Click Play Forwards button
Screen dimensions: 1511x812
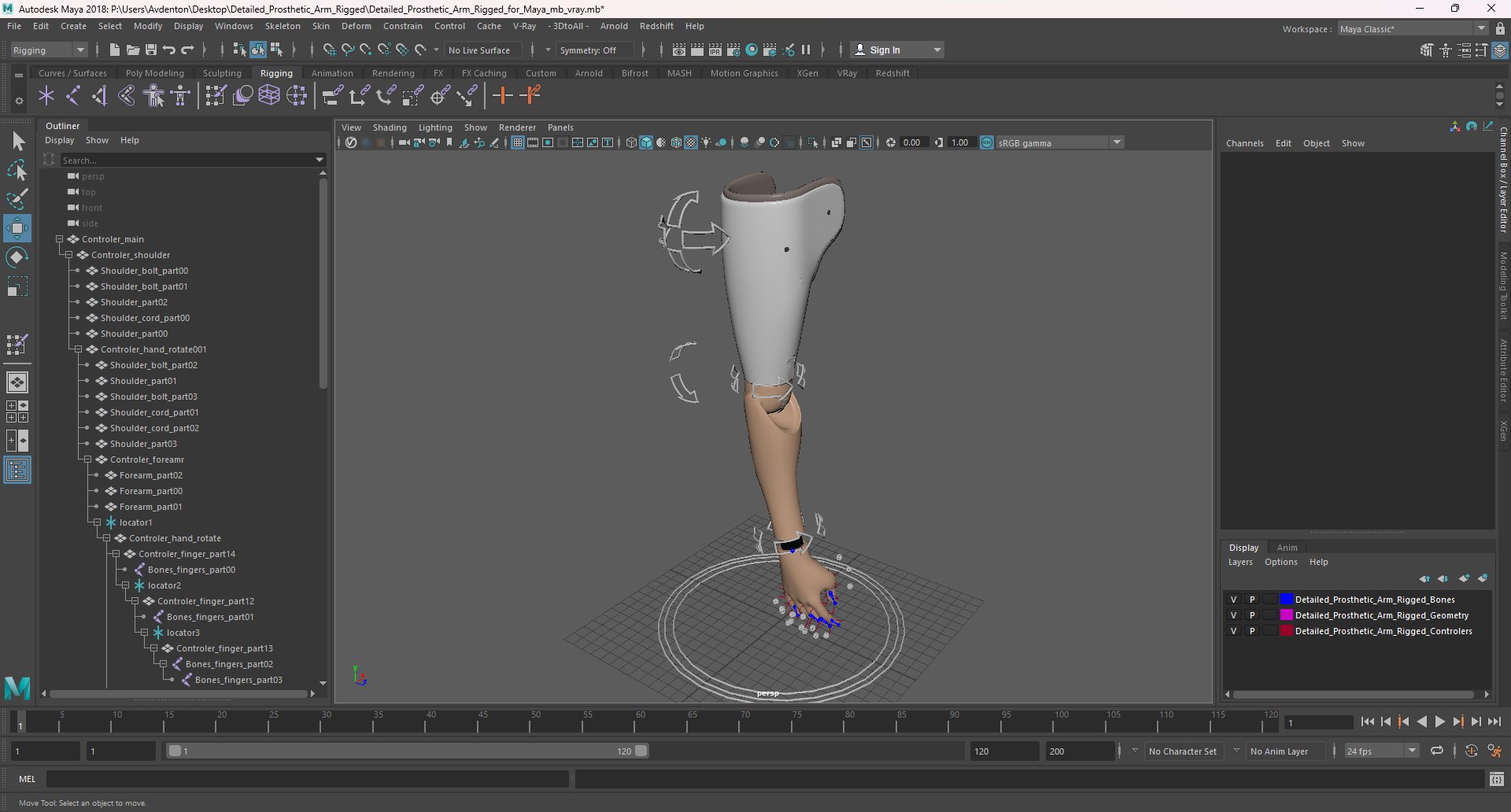click(x=1439, y=722)
